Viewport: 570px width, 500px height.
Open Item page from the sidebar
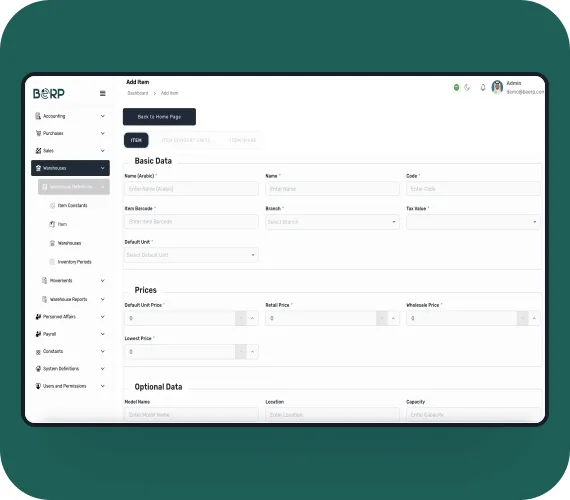click(62, 224)
